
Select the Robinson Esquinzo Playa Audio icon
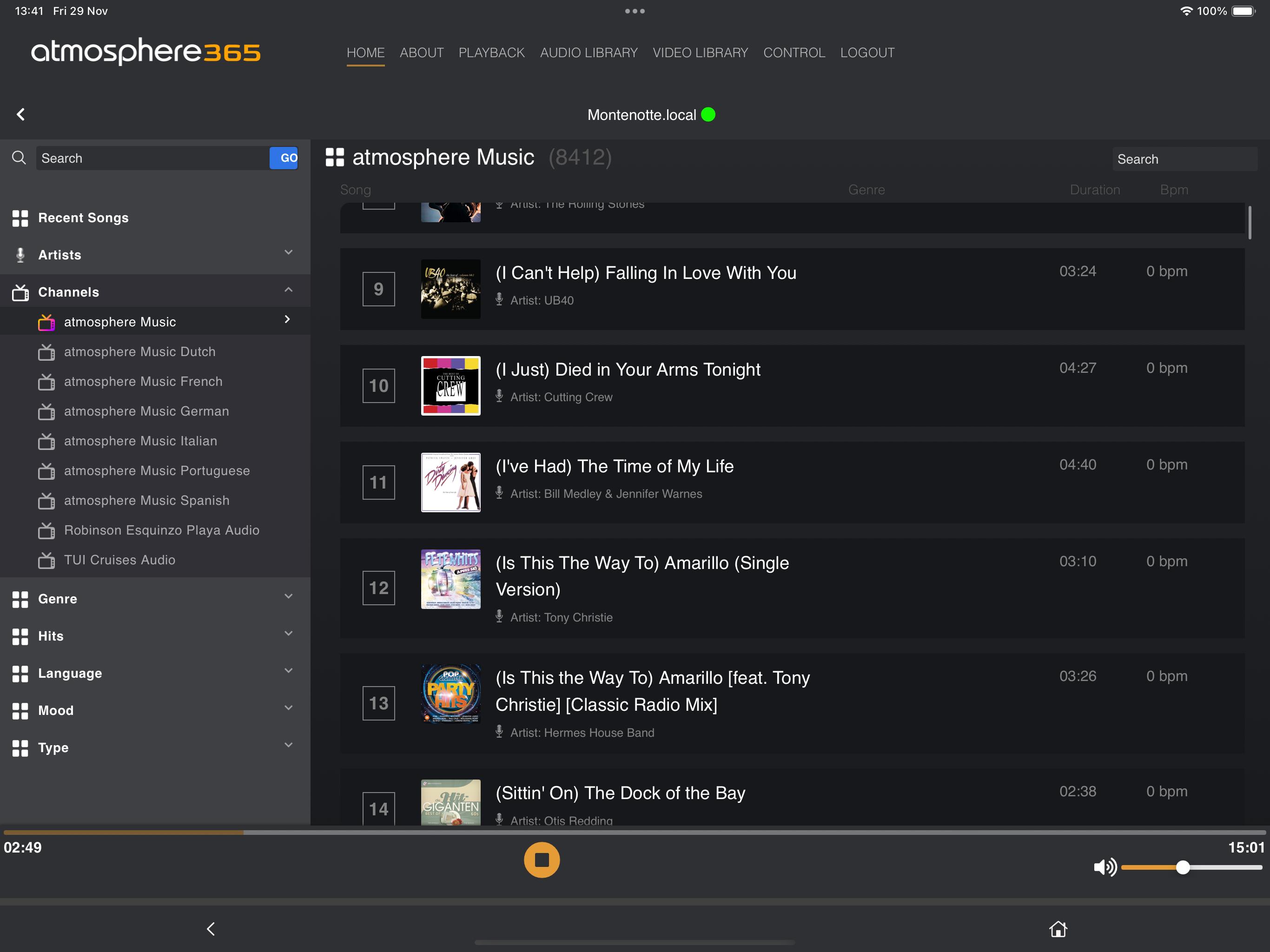point(46,531)
